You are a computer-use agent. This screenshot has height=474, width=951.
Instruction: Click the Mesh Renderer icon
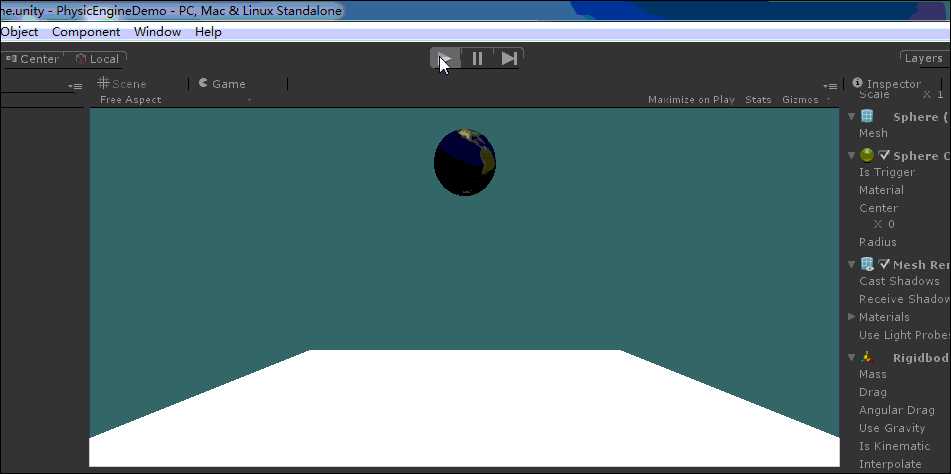(x=867, y=264)
